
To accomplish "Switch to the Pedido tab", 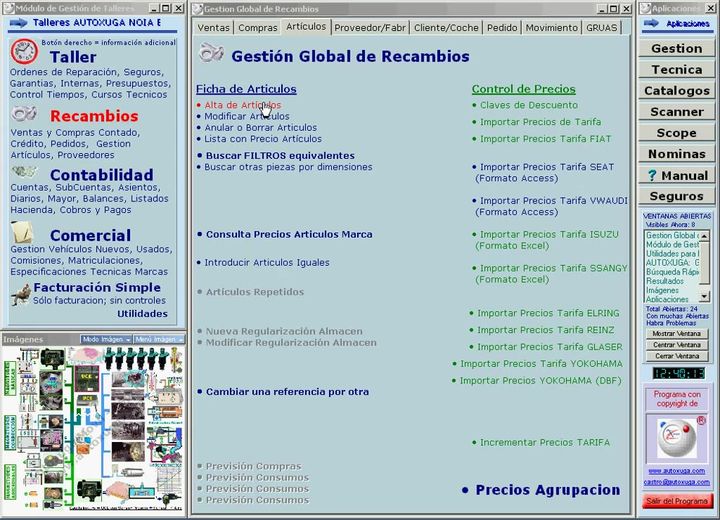I will click(502, 28).
